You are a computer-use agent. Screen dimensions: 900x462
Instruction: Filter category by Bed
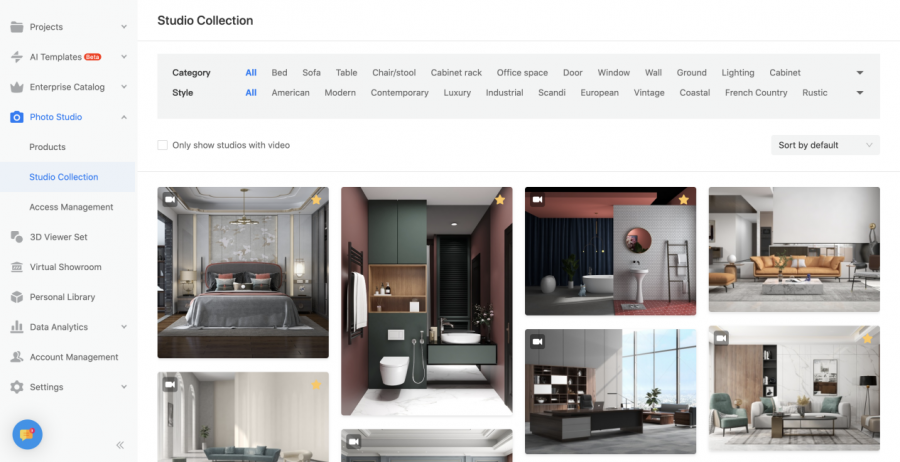(280, 73)
